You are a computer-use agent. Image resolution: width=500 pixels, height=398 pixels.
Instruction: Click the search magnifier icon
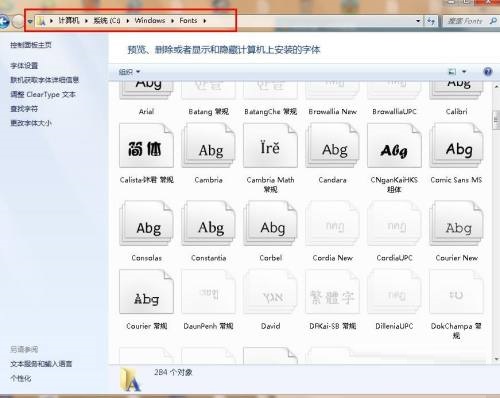(493, 21)
